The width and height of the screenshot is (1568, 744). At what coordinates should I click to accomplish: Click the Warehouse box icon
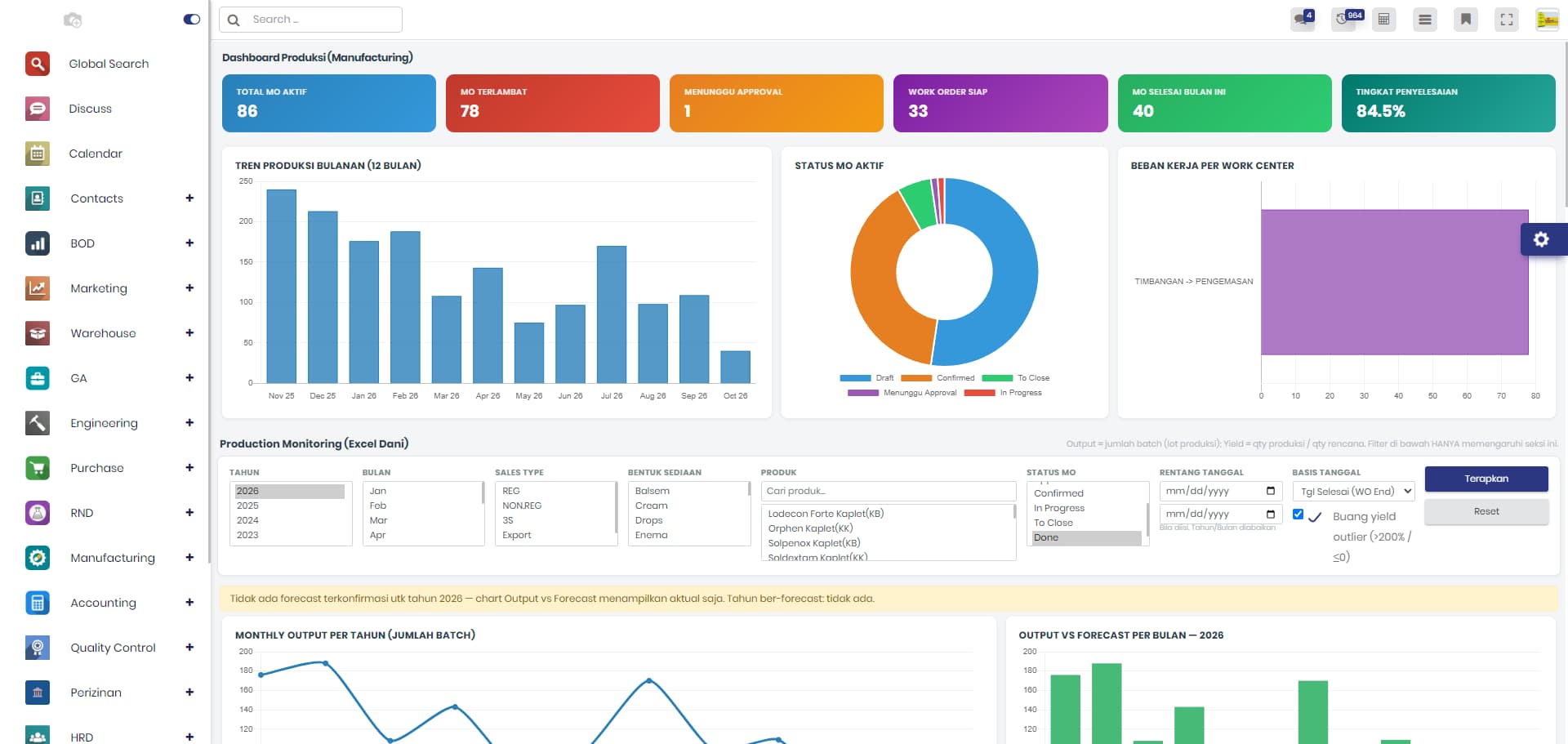(38, 333)
